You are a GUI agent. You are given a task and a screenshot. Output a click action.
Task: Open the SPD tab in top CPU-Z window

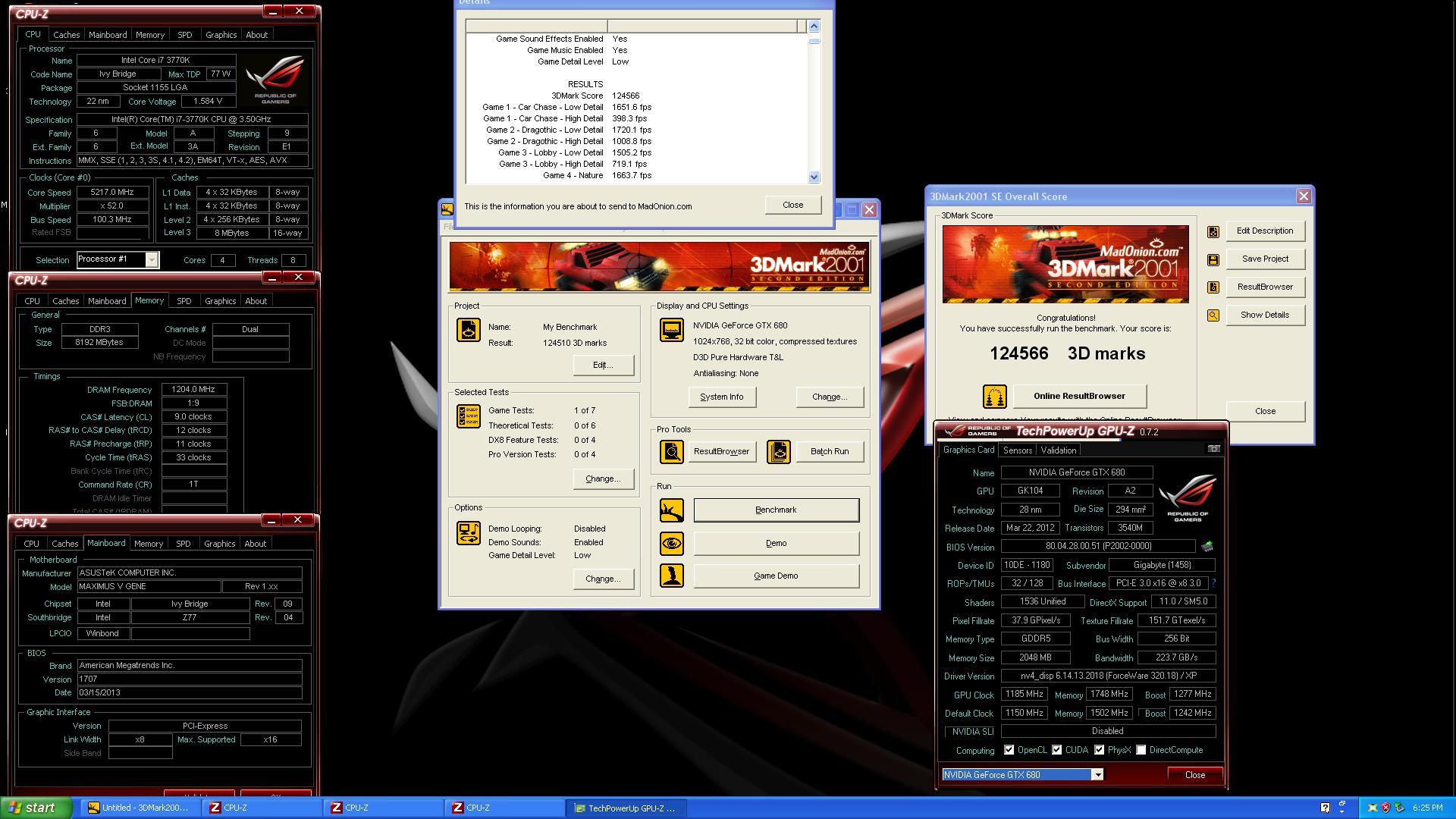pyautogui.click(x=184, y=35)
